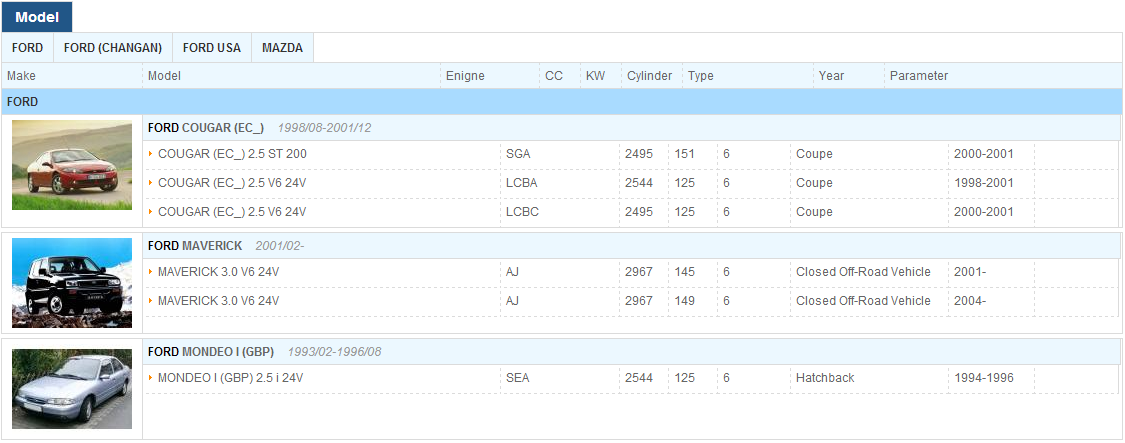Switch to MAZDA tab

(282, 48)
